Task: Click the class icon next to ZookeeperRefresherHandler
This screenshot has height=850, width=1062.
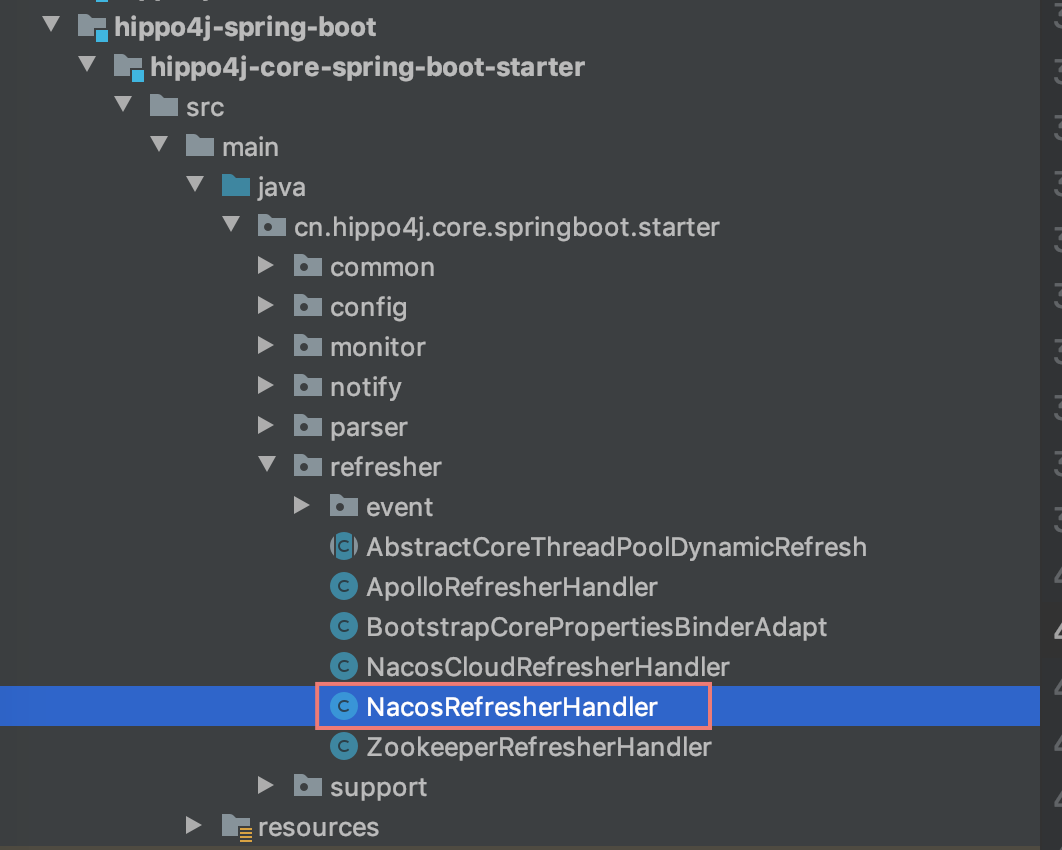Action: point(343,746)
